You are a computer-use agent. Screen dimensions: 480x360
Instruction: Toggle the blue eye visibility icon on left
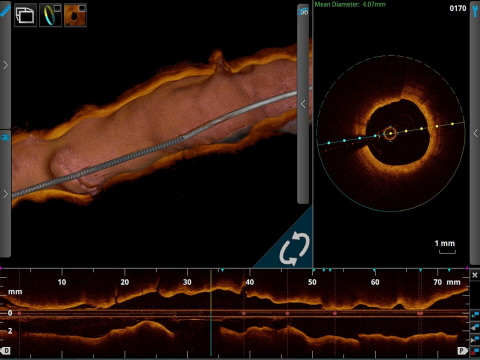(x=5, y=137)
